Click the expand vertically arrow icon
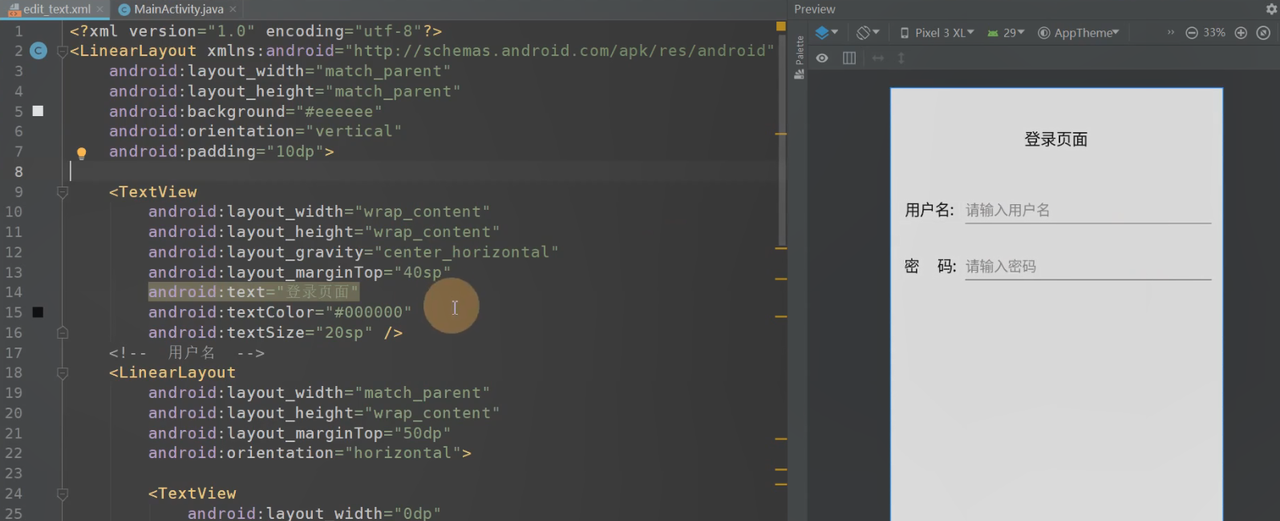Screen dimensions: 1280x521 coord(900,58)
